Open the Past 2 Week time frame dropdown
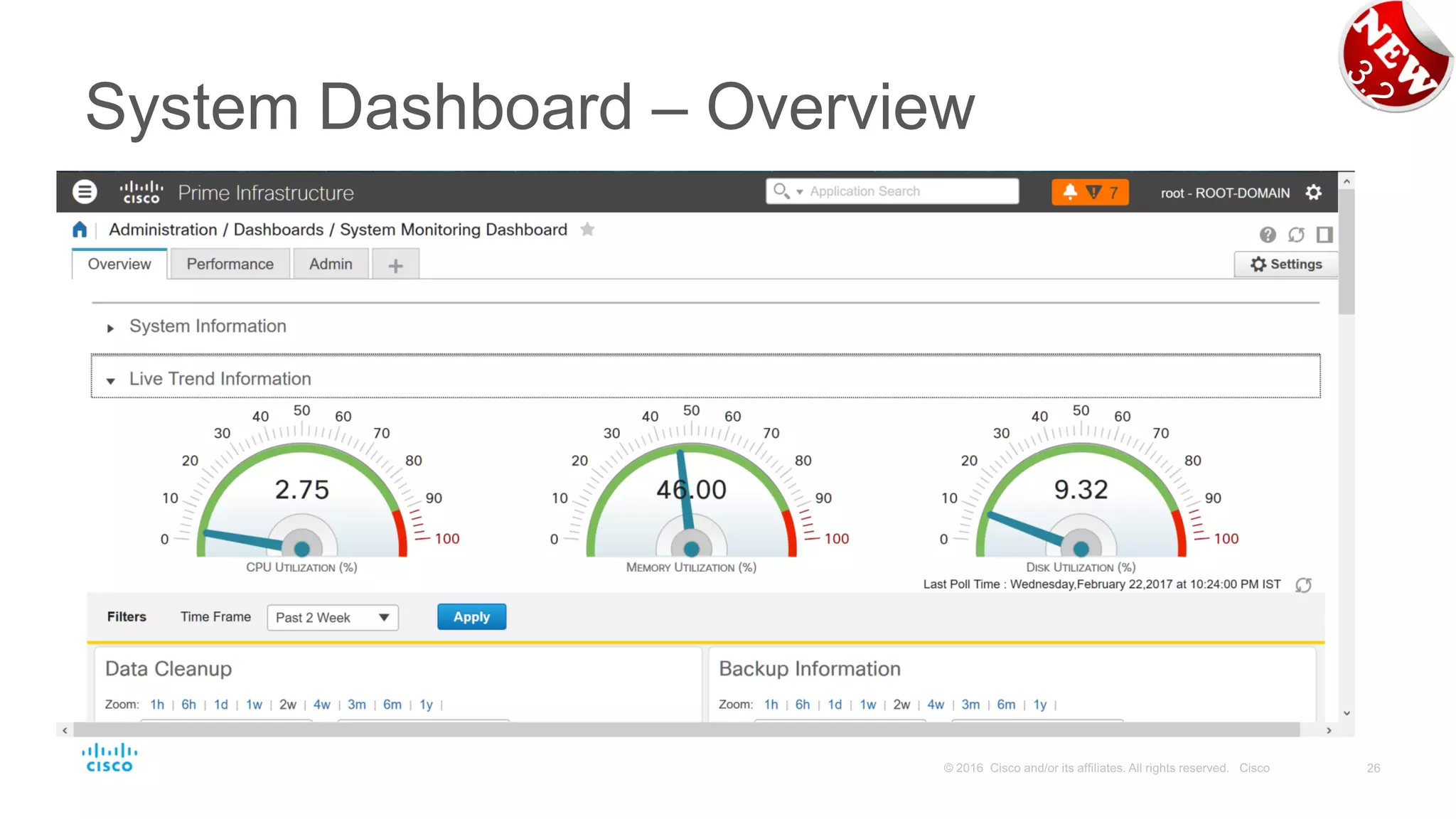This screenshot has width=1456, height=819. click(332, 617)
